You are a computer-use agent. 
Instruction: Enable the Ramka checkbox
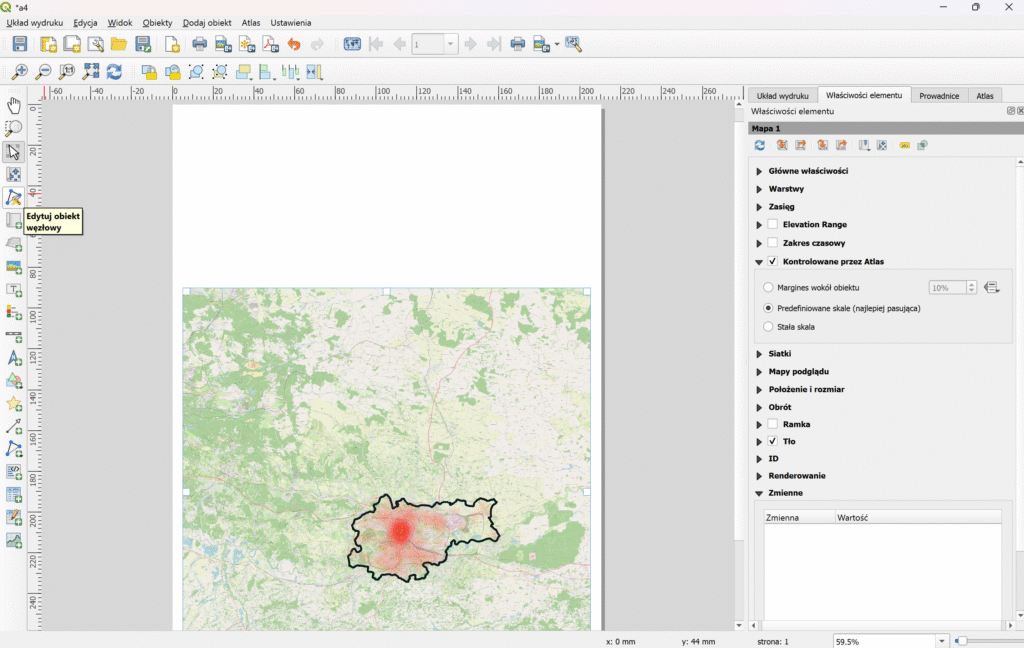pos(773,424)
